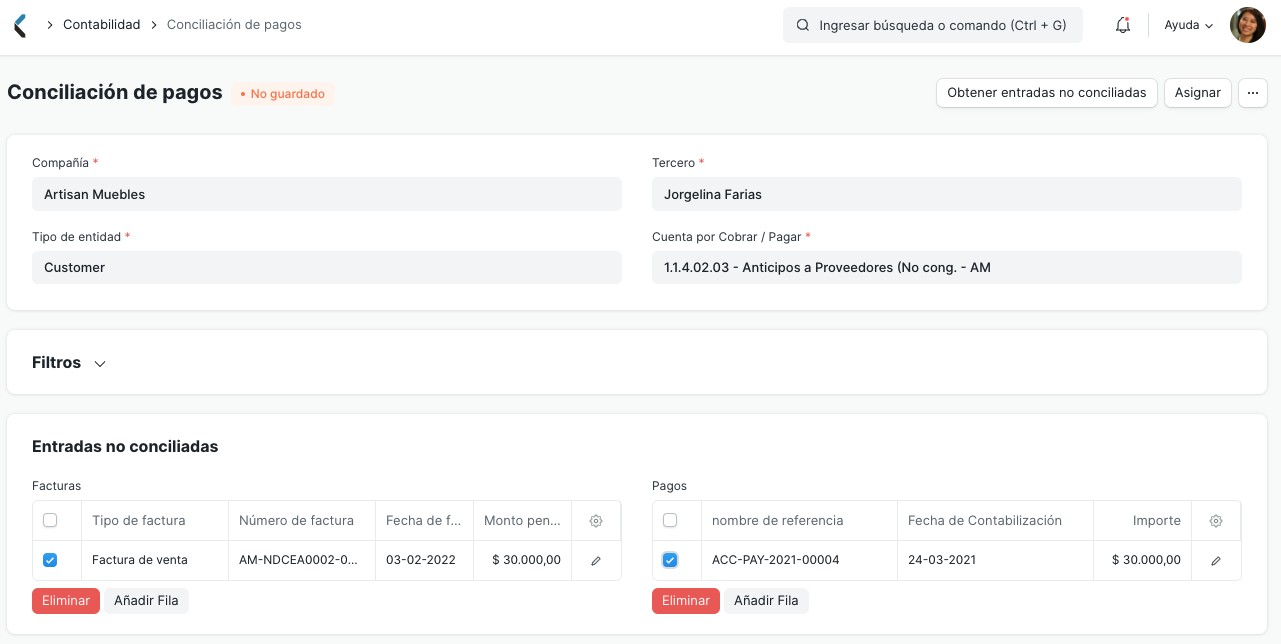
Task: Go to Contabilidad breadcrumb
Action: click(102, 24)
